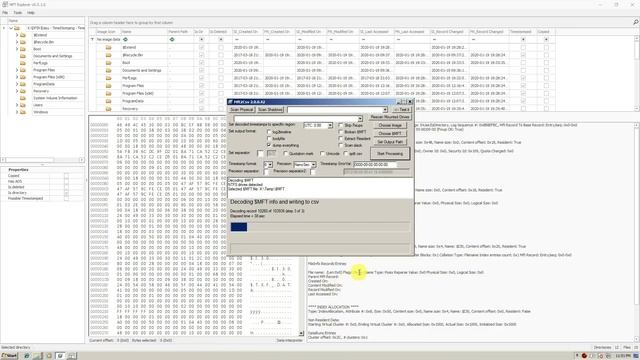Expand the $Extend tree node
This screenshot has width=640, height=360.
coord(17,35)
